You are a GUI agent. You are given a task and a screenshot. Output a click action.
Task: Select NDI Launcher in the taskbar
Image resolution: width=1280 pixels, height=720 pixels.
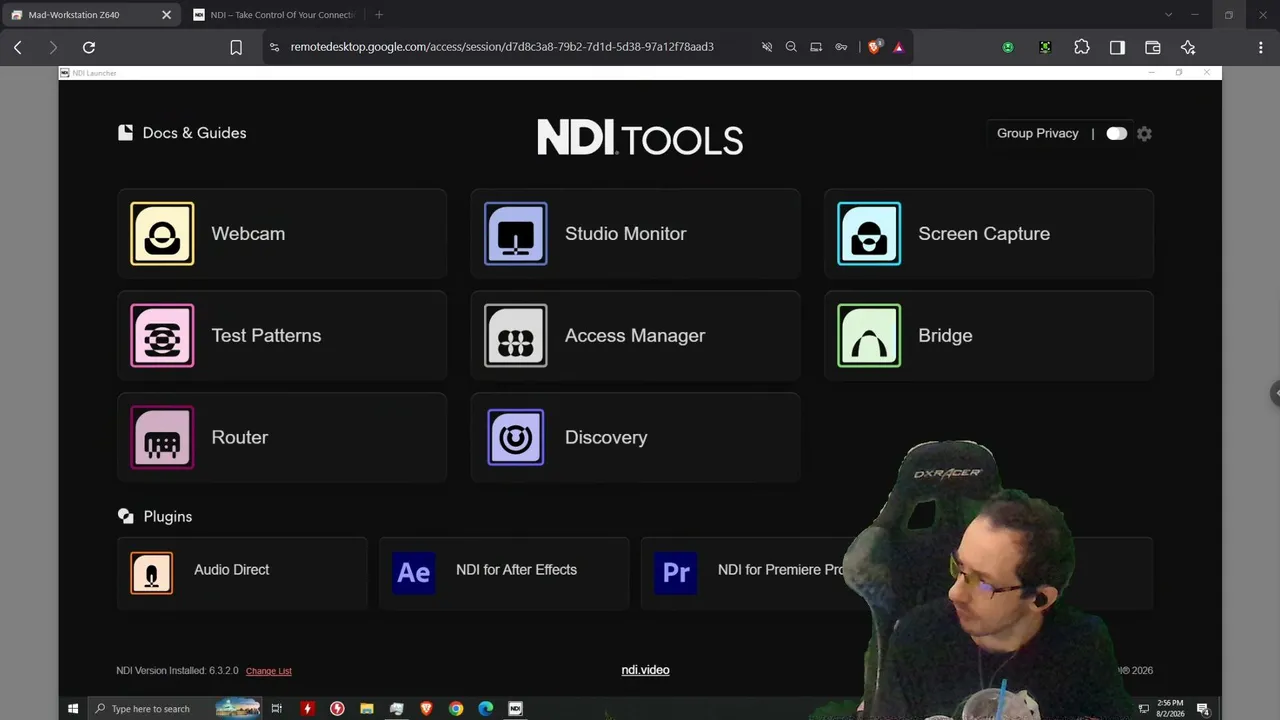pos(516,709)
